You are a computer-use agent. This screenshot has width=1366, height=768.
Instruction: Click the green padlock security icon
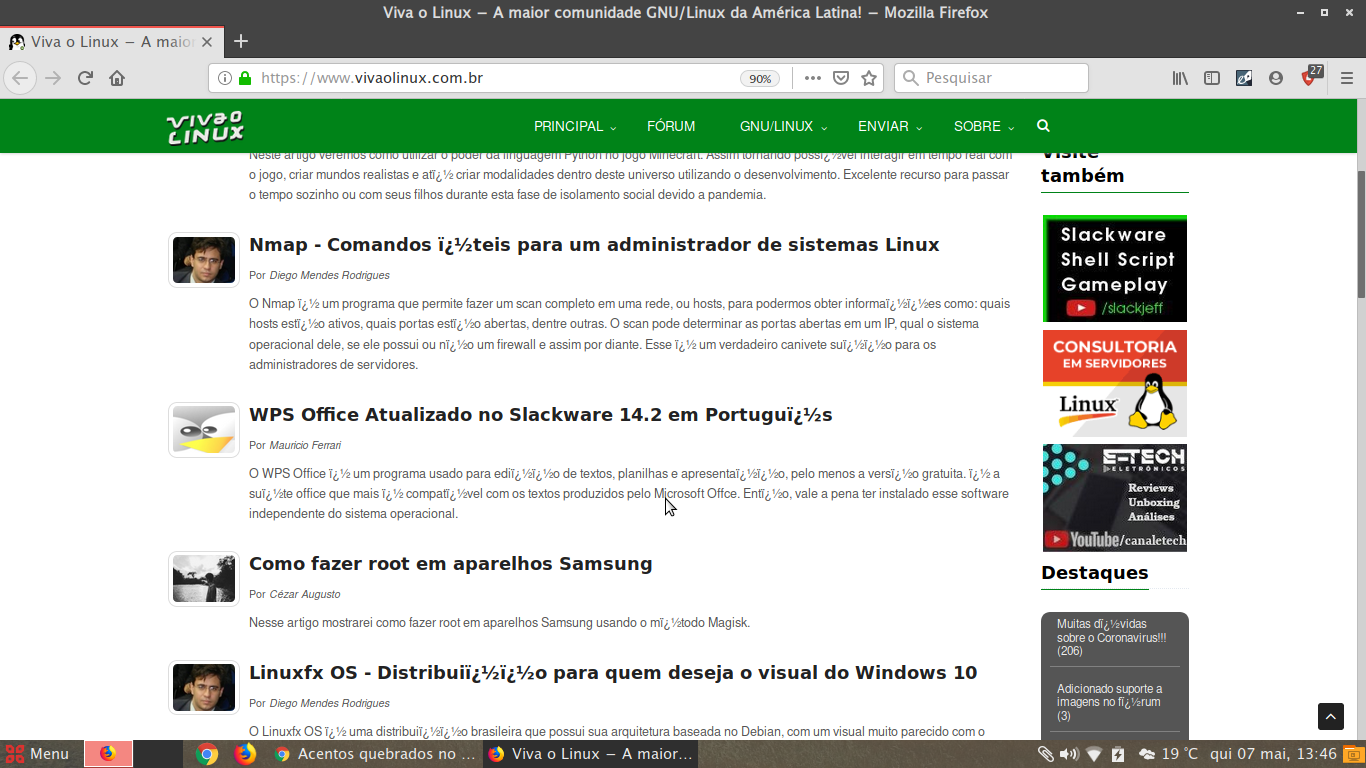click(245, 78)
